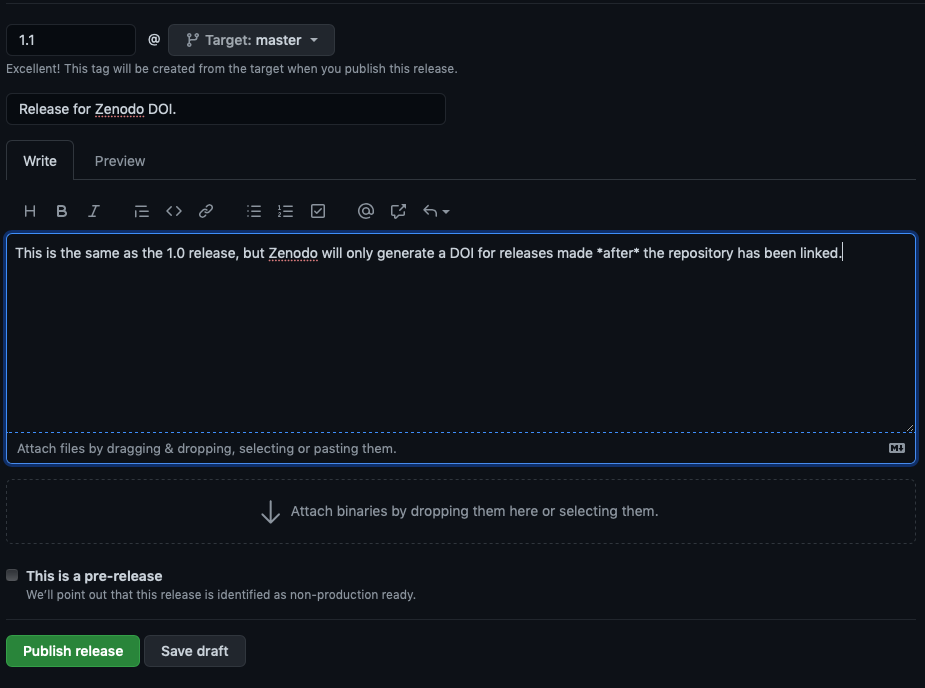Enable the pre-release checkbox
Image resolution: width=925 pixels, height=688 pixels.
coord(12,575)
